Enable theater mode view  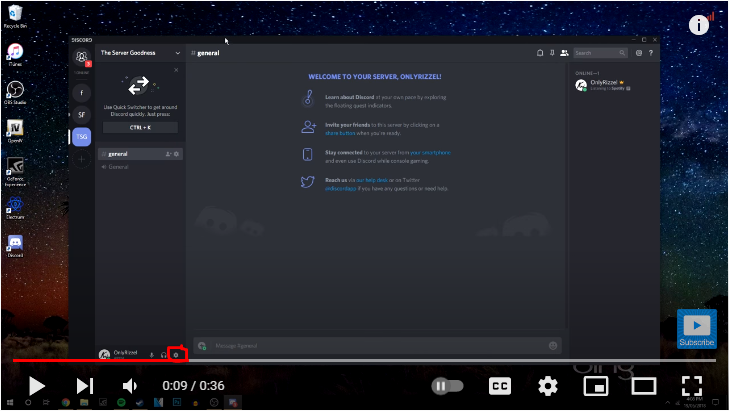643,386
